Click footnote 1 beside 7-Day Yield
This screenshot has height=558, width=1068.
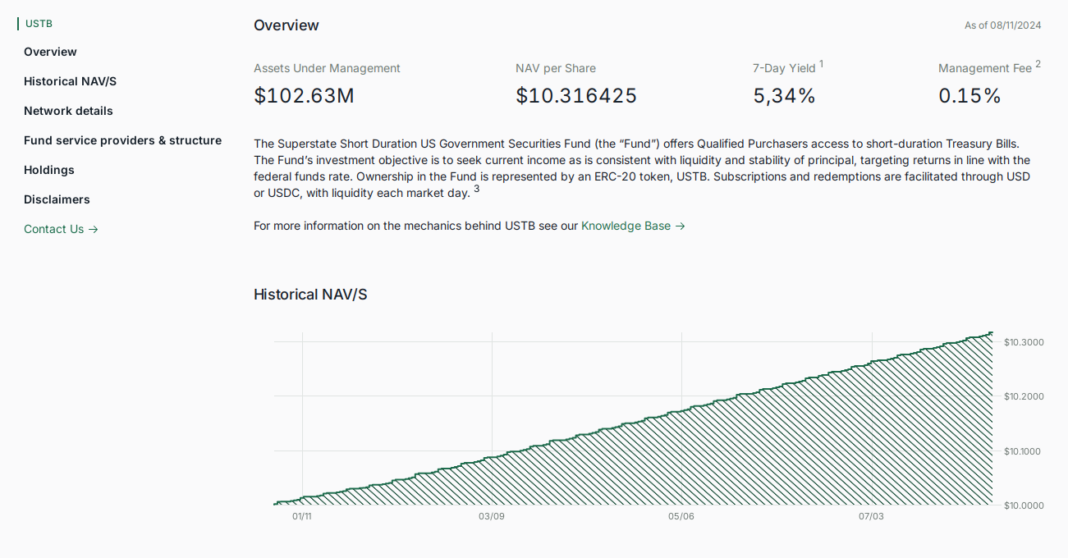click(x=822, y=64)
